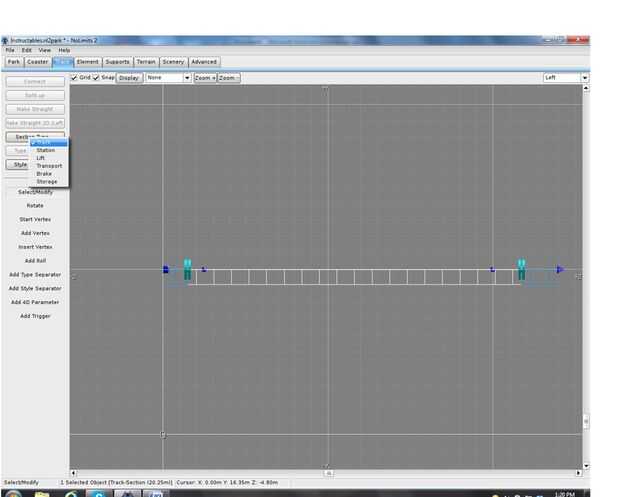Activate the Add Roll tool
Screen dimensions: 620x497
click(35, 261)
